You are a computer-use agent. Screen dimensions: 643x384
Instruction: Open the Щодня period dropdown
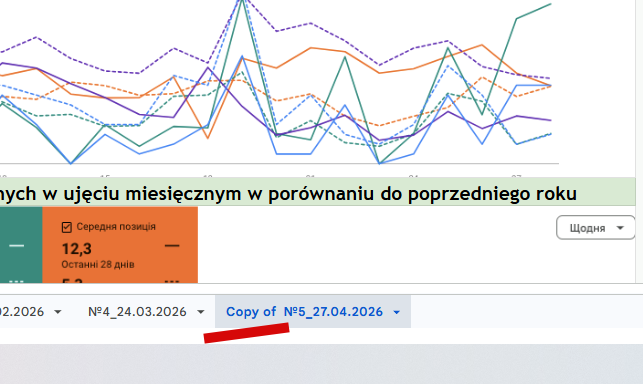(595, 228)
